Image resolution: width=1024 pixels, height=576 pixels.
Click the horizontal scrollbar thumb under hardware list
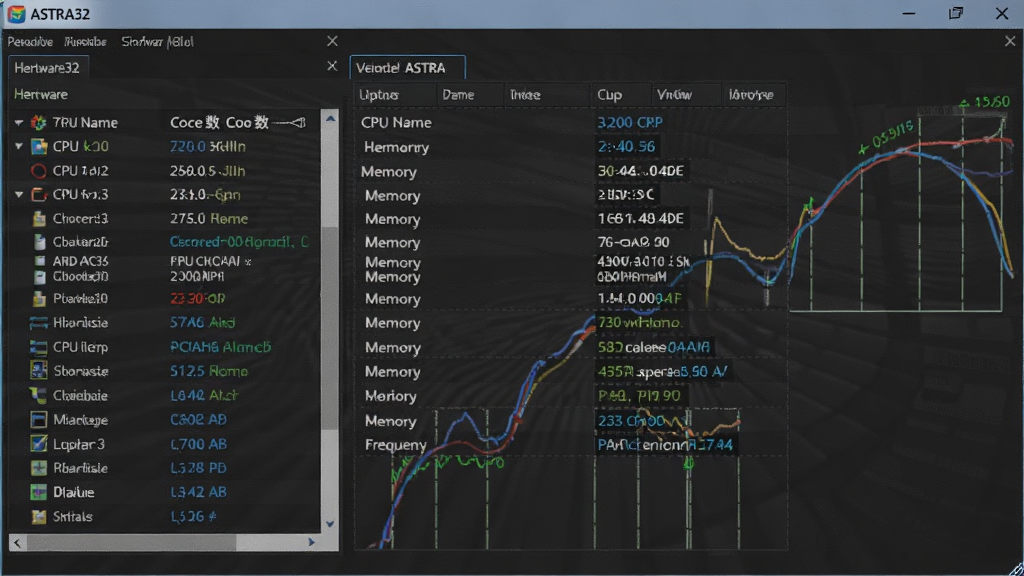point(131,543)
